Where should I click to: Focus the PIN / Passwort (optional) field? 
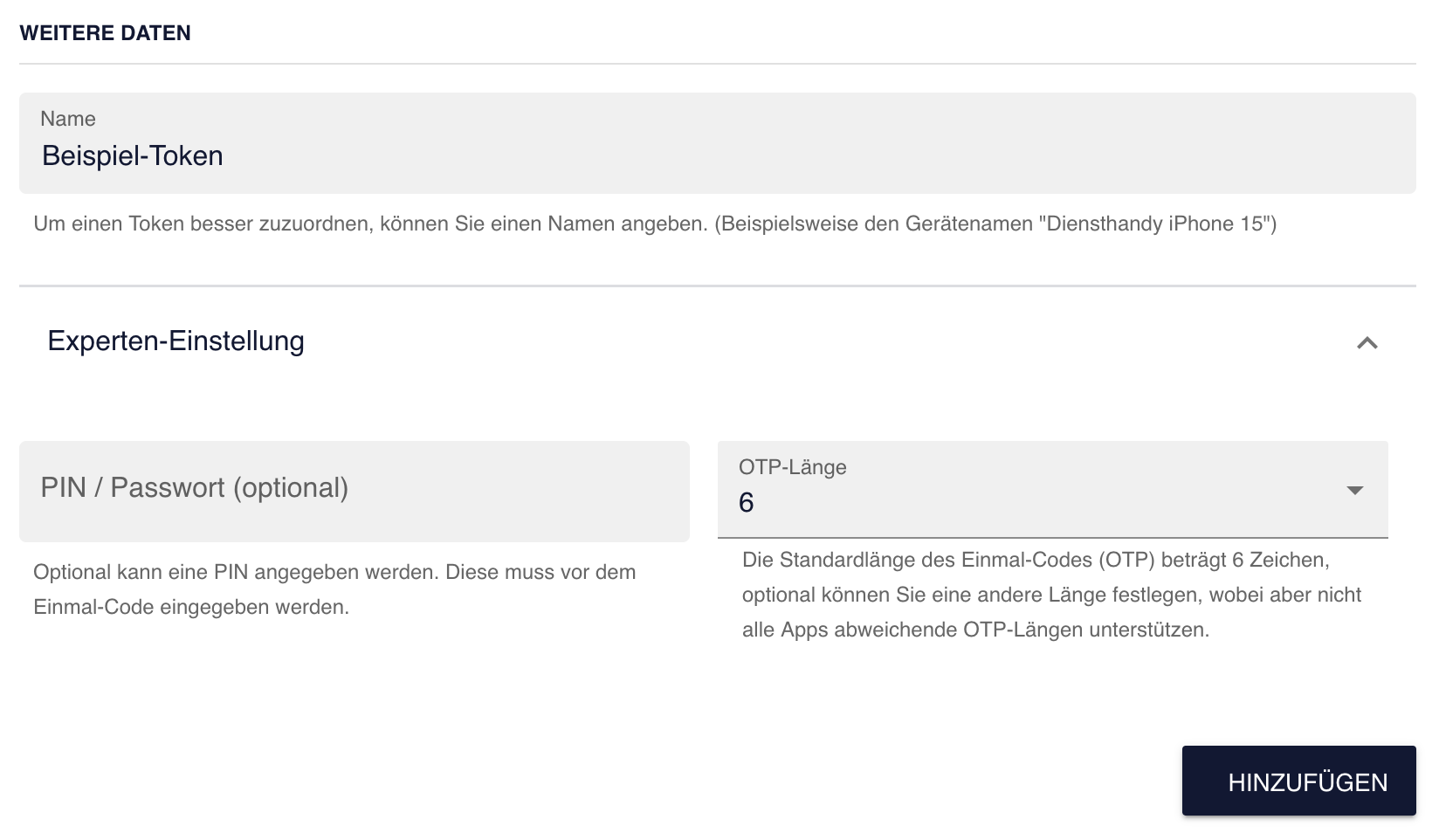coord(355,491)
